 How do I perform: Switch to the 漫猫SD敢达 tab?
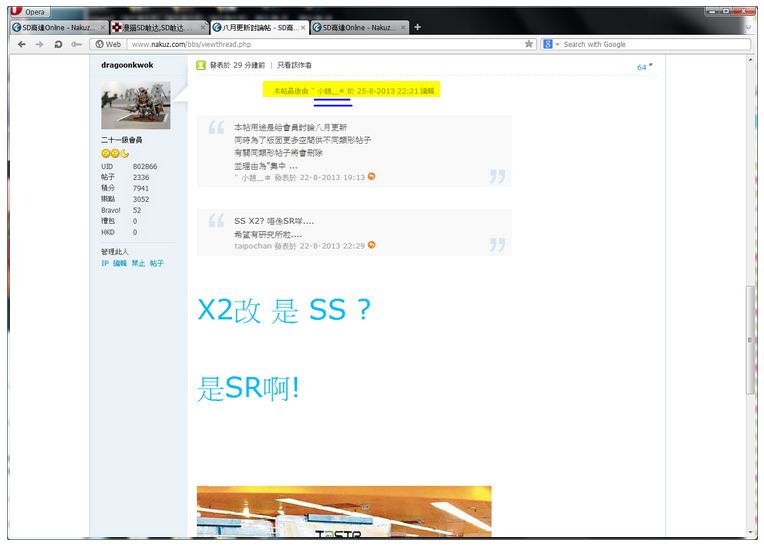154,27
